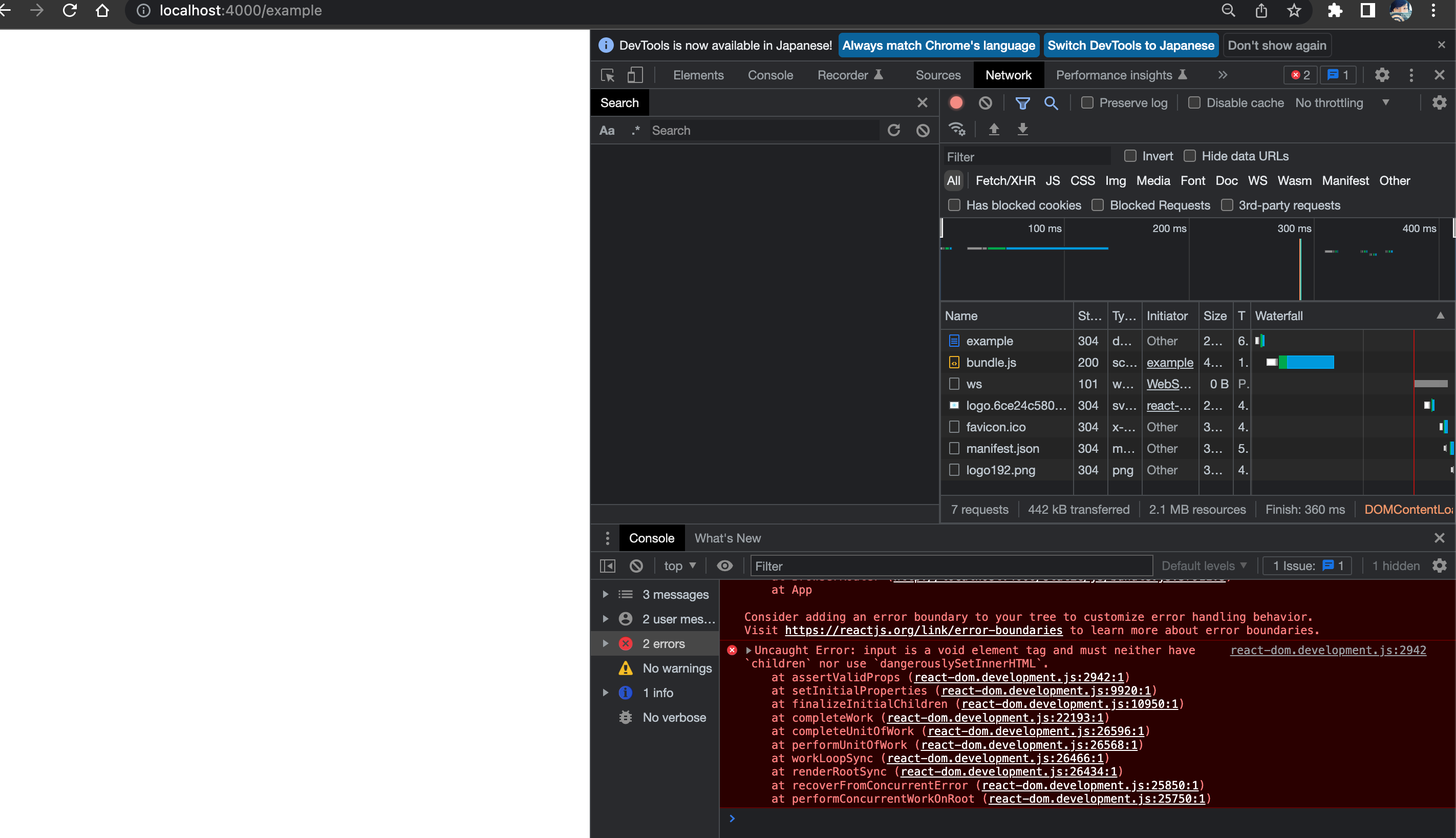The height and width of the screenshot is (838, 1456).
Task: Toggle match case Aa in search
Action: pyautogui.click(x=607, y=131)
